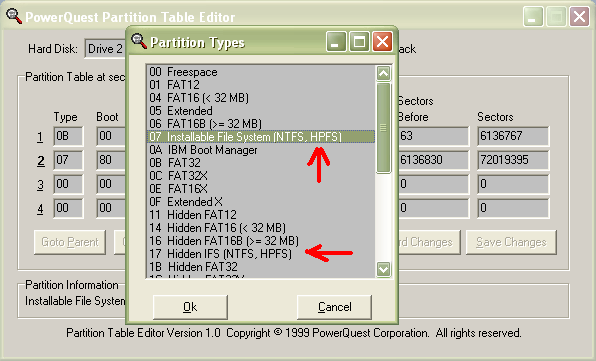Click Sectors field showing 6136767
596x361 pixels.
click(x=513, y=136)
